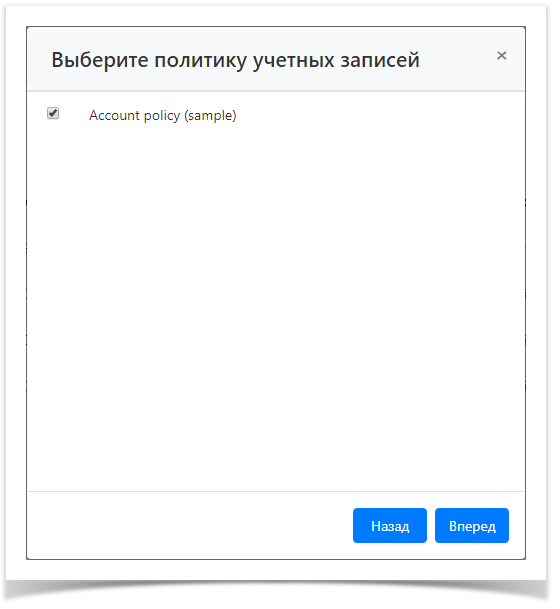Click the gray × in the header corner
The height and width of the screenshot is (609, 560).
click(501, 56)
